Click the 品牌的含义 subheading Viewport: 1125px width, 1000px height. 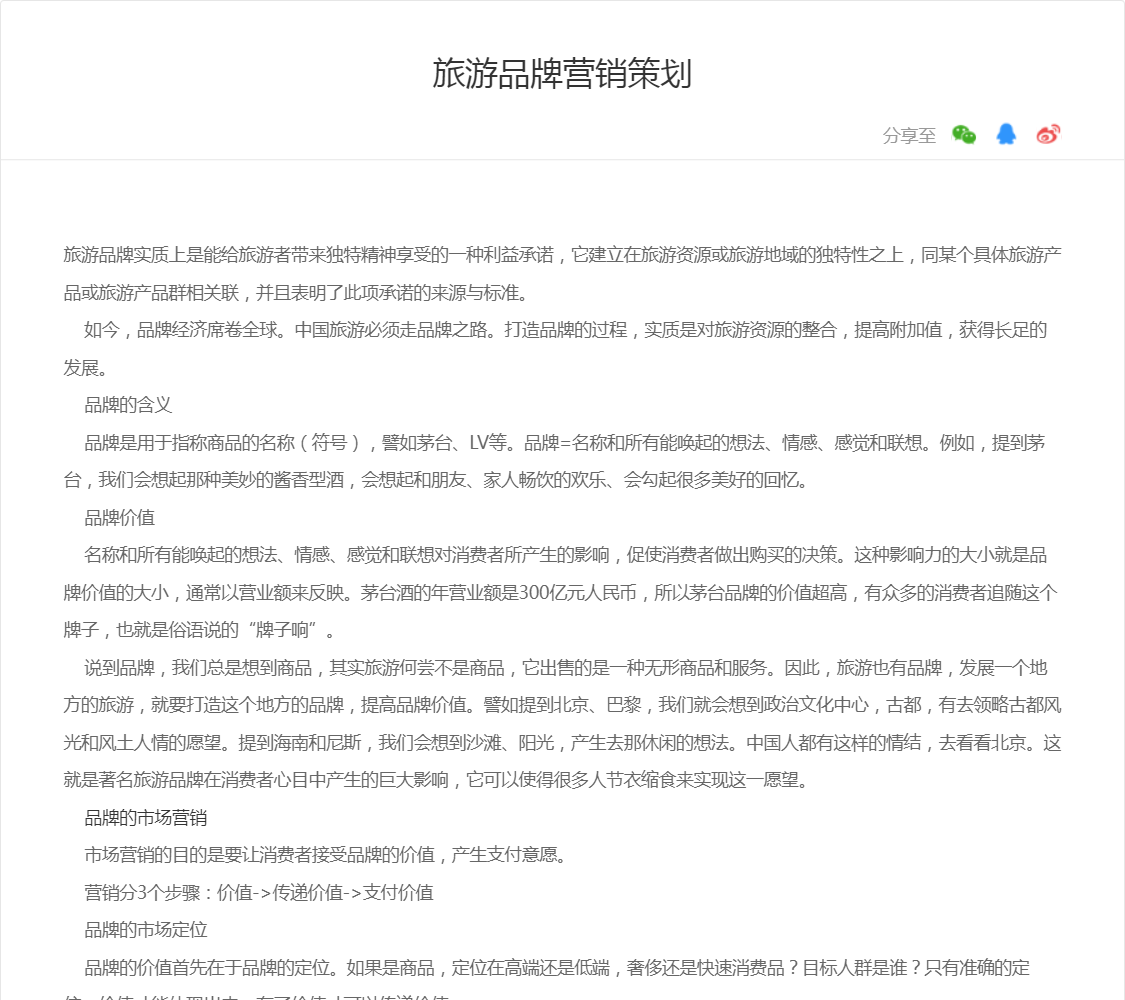[128, 405]
